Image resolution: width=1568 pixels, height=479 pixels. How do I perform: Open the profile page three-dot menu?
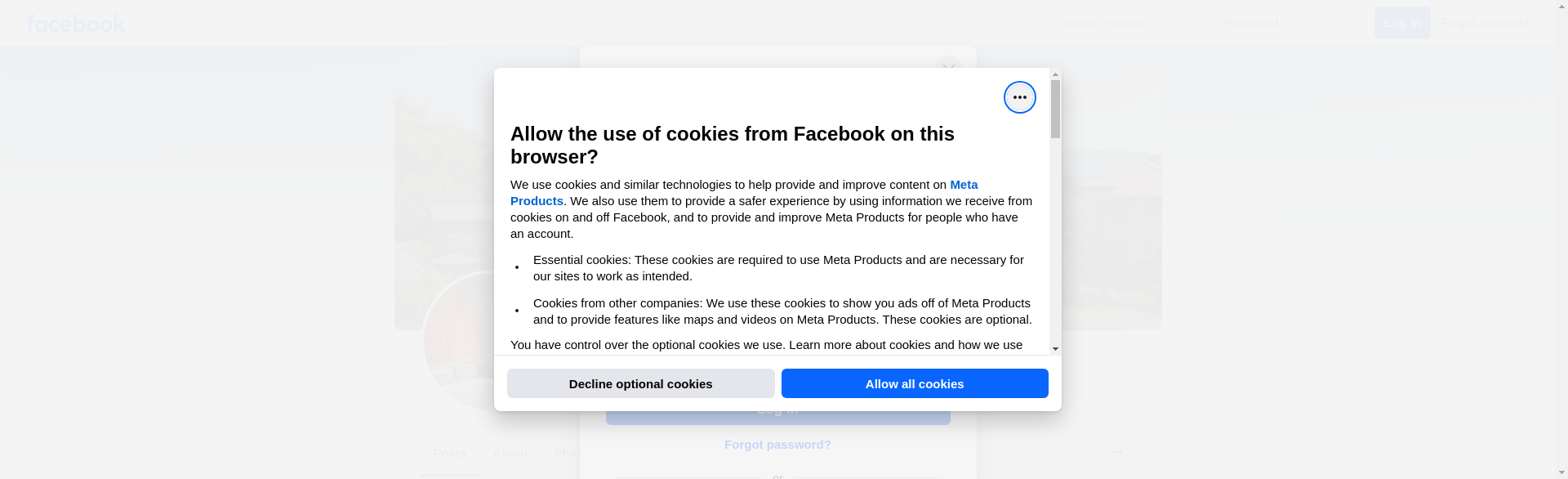point(1116,452)
